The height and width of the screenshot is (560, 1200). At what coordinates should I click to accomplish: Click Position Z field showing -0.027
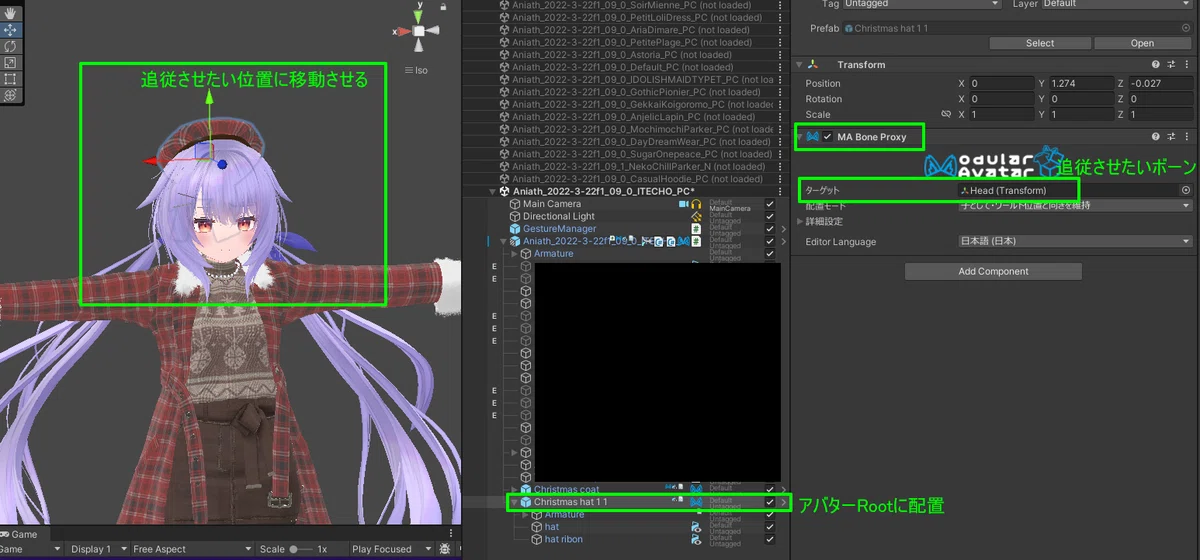tap(1162, 83)
